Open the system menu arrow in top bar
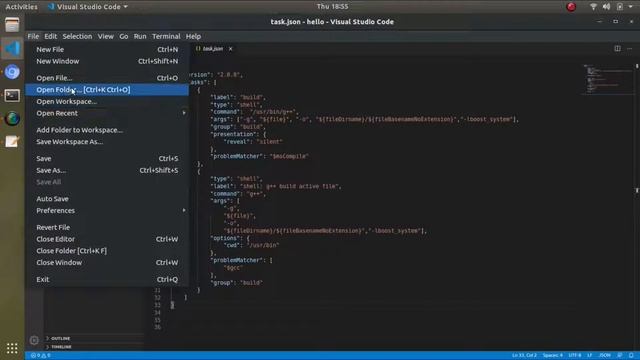Image resolution: width=640 pixels, height=360 pixels. [631, 7]
